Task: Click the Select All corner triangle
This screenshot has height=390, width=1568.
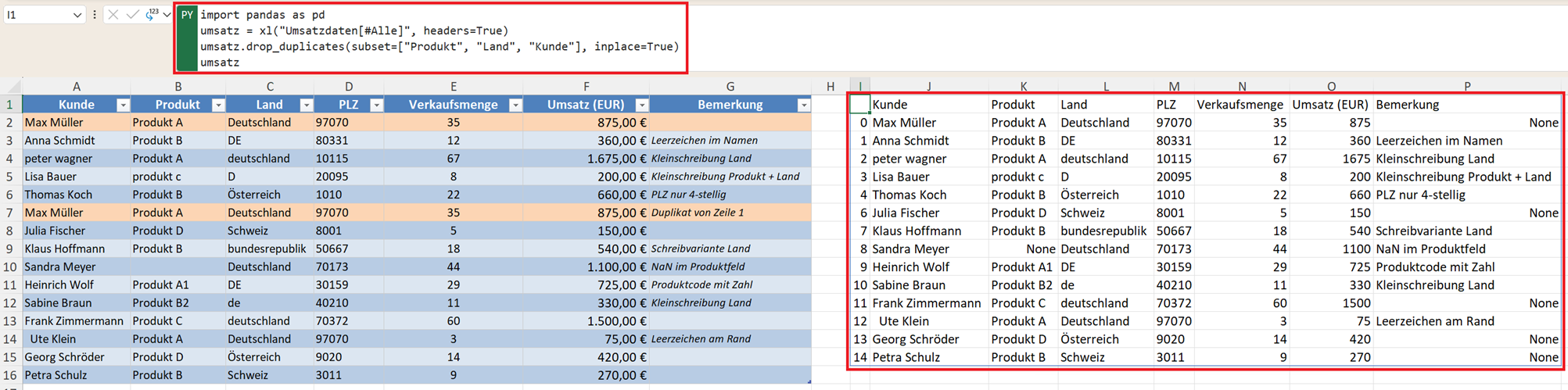Action: coord(14,86)
